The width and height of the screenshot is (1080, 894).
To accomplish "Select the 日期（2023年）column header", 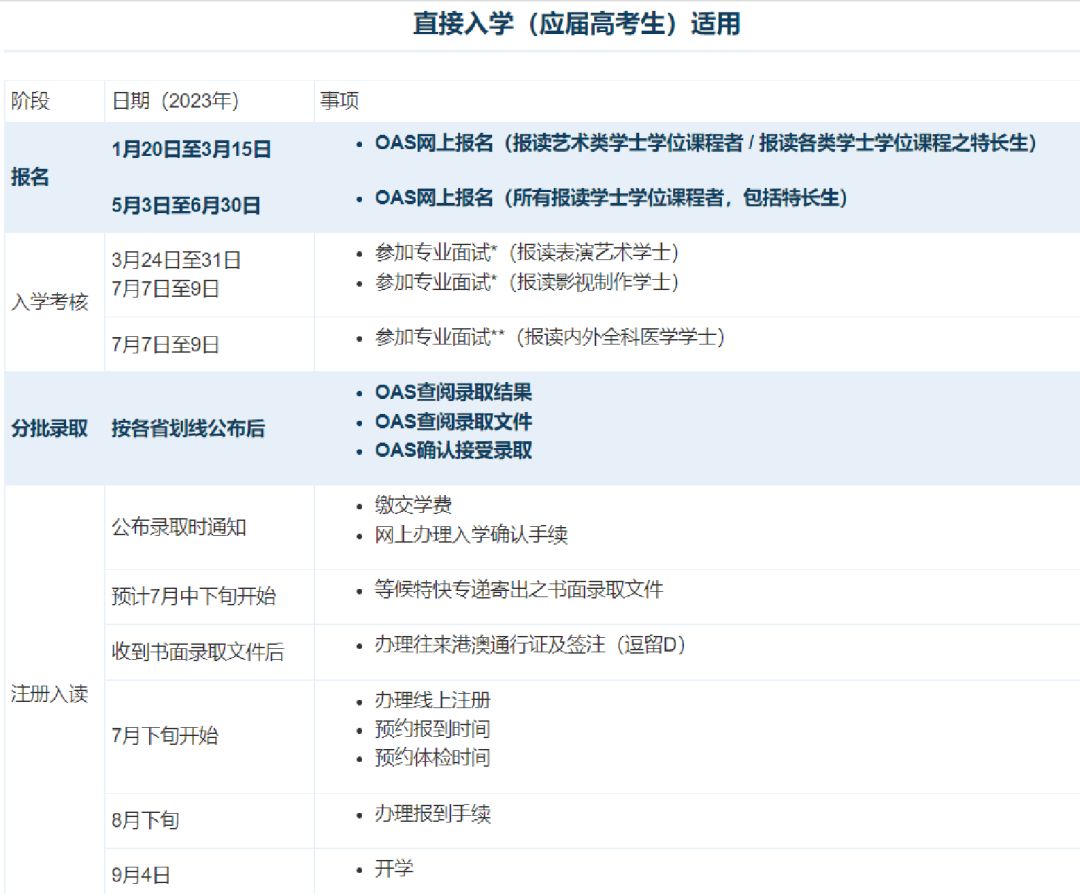I will (176, 101).
